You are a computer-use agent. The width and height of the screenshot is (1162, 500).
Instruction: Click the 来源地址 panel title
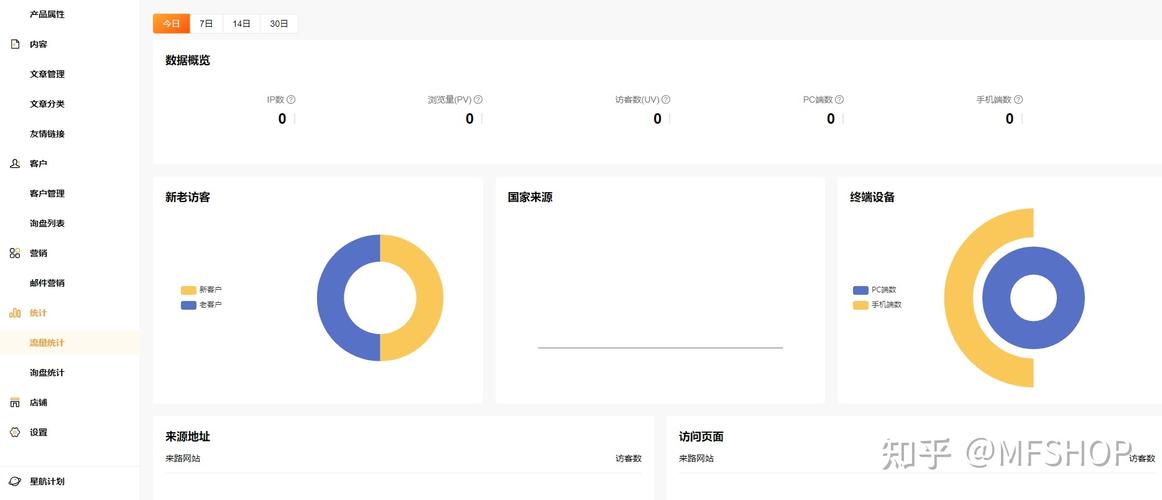pos(187,437)
